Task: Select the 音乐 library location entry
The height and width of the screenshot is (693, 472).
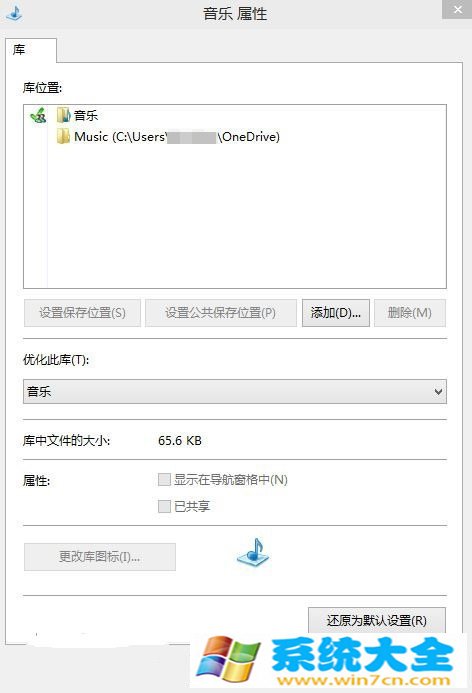Action: [x=77, y=115]
